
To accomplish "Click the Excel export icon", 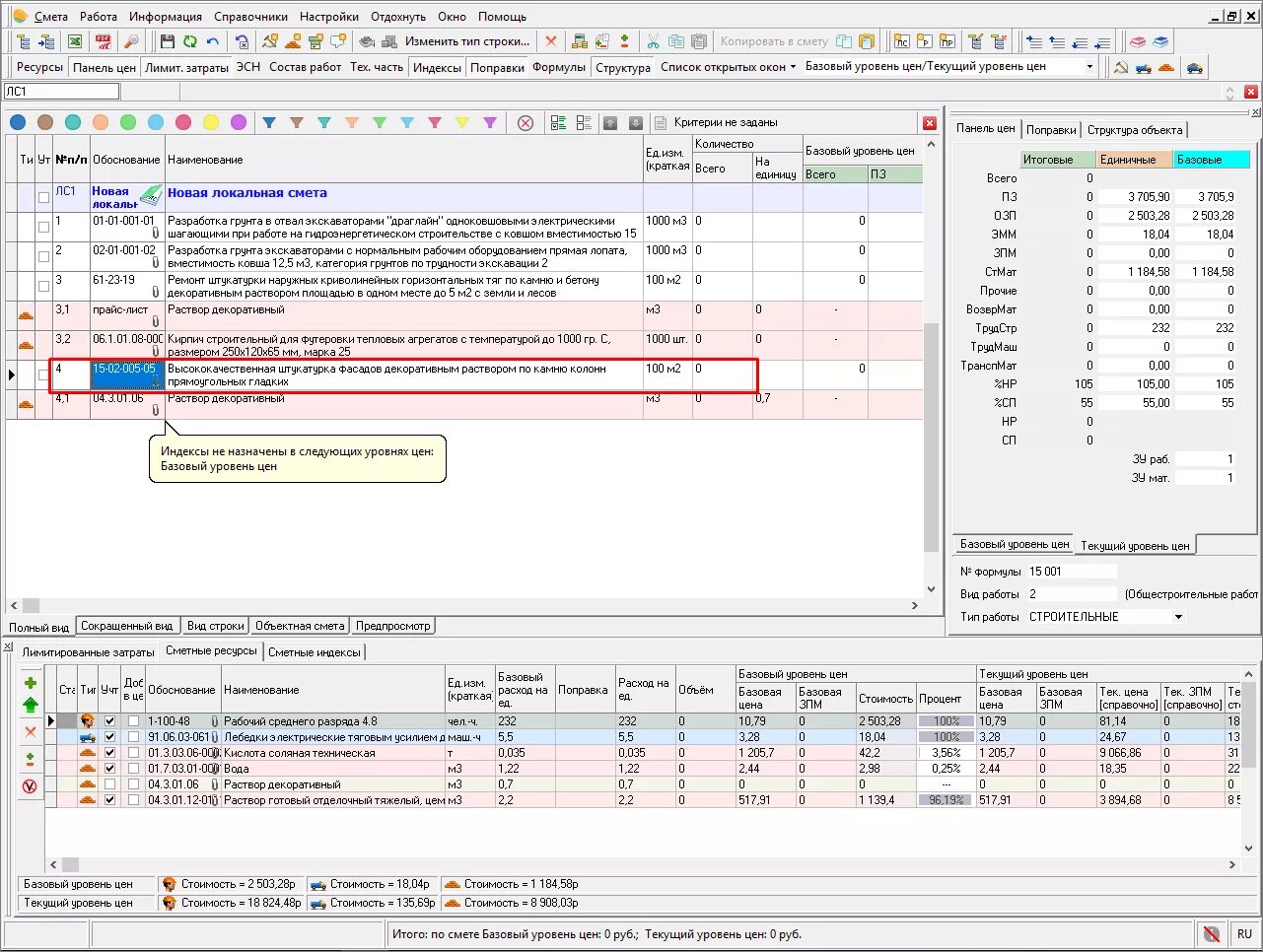I will [74, 41].
